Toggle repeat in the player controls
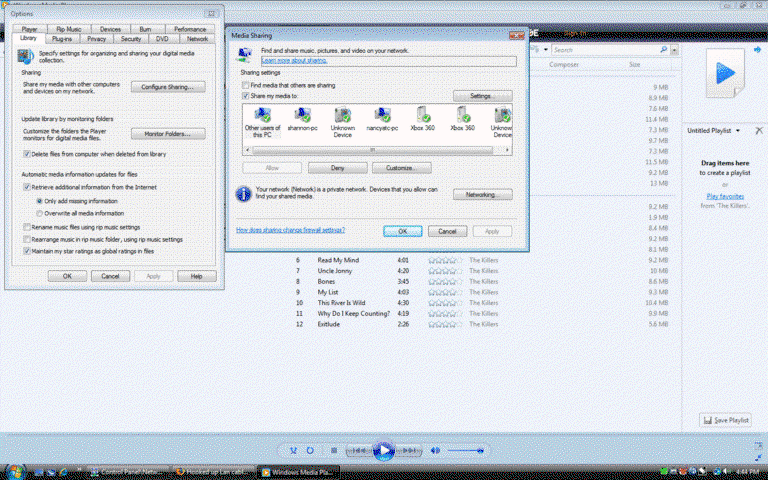Image resolution: width=768 pixels, height=480 pixels. (310, 451)
